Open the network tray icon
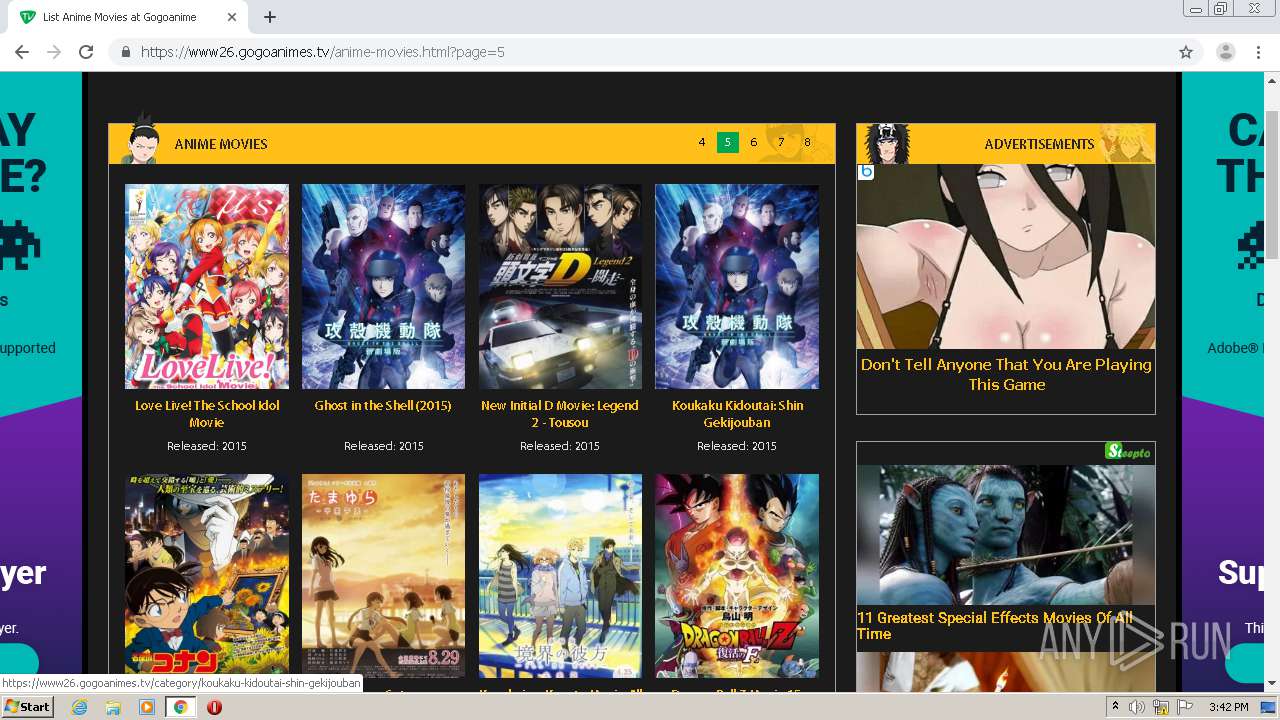 1161,707
